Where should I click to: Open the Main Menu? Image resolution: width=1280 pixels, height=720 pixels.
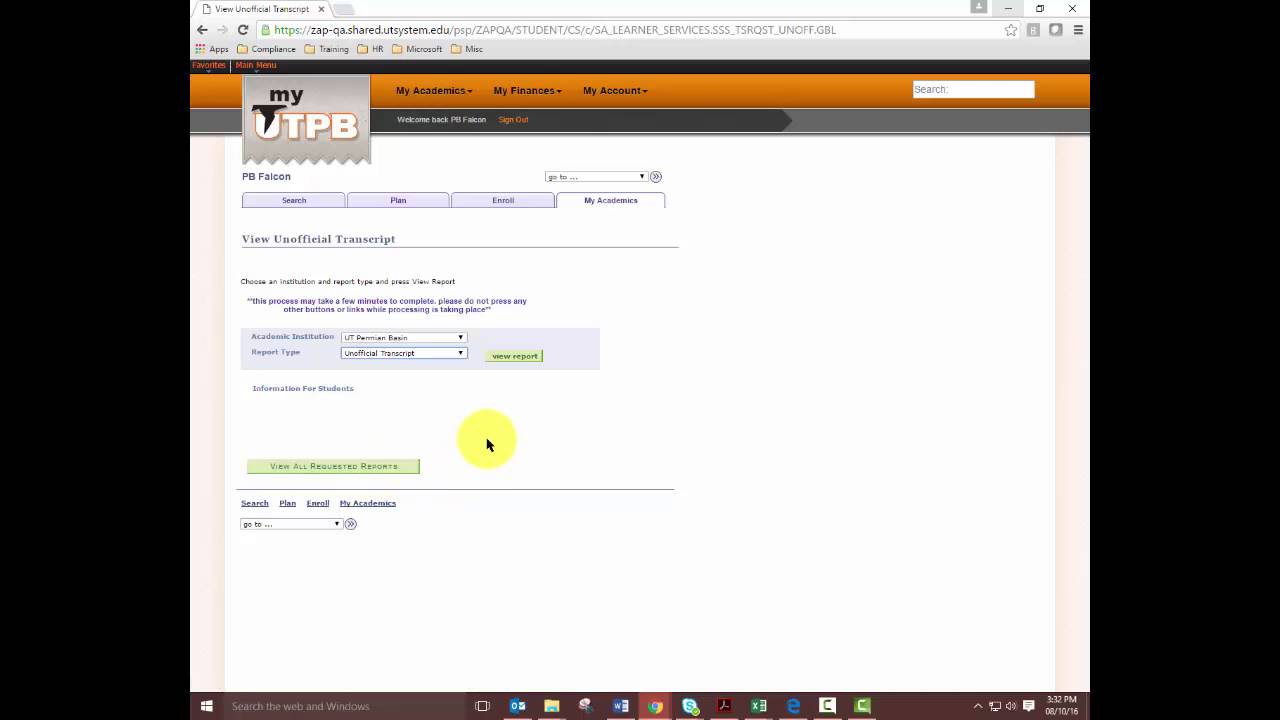tap(256, 65)
